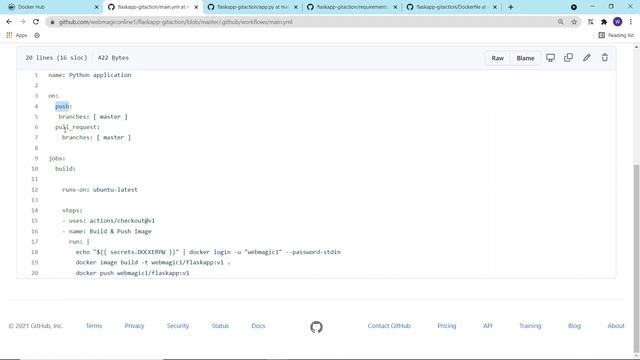Open the Reading list

616,35
